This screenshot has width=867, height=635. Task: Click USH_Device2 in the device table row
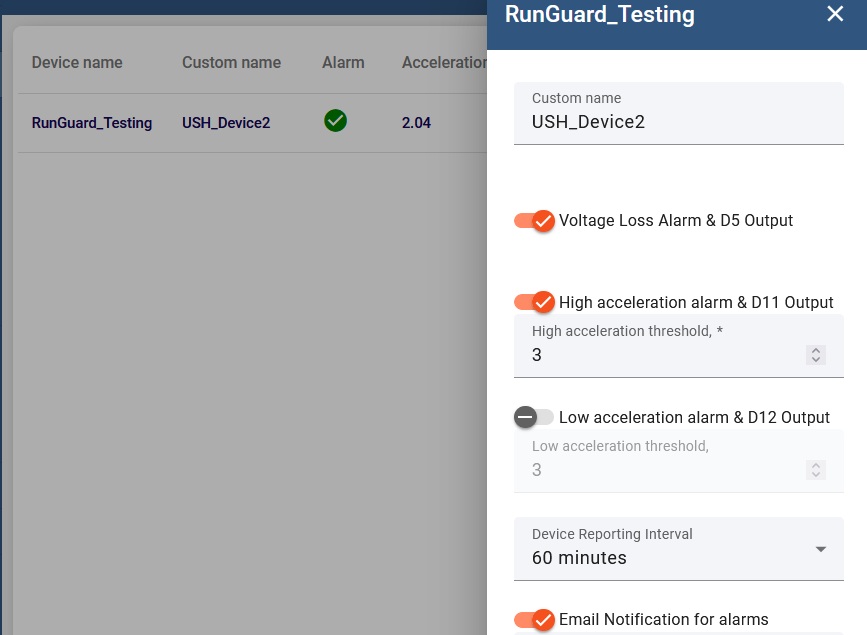(x=225, y=122)
